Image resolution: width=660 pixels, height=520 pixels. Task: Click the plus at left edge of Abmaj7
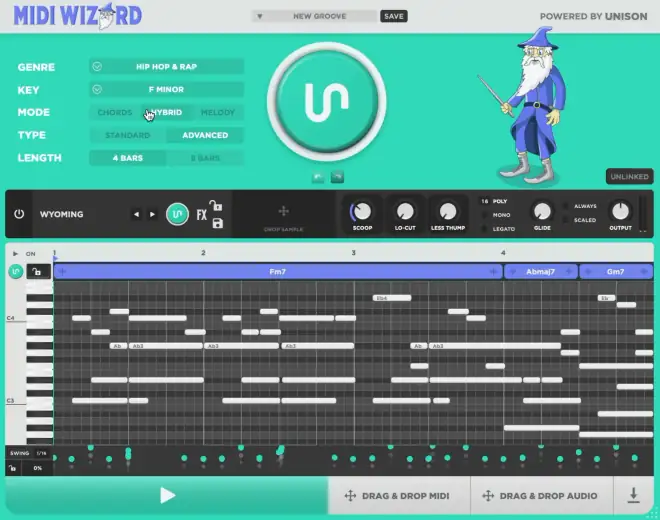[x=512, y=272]
